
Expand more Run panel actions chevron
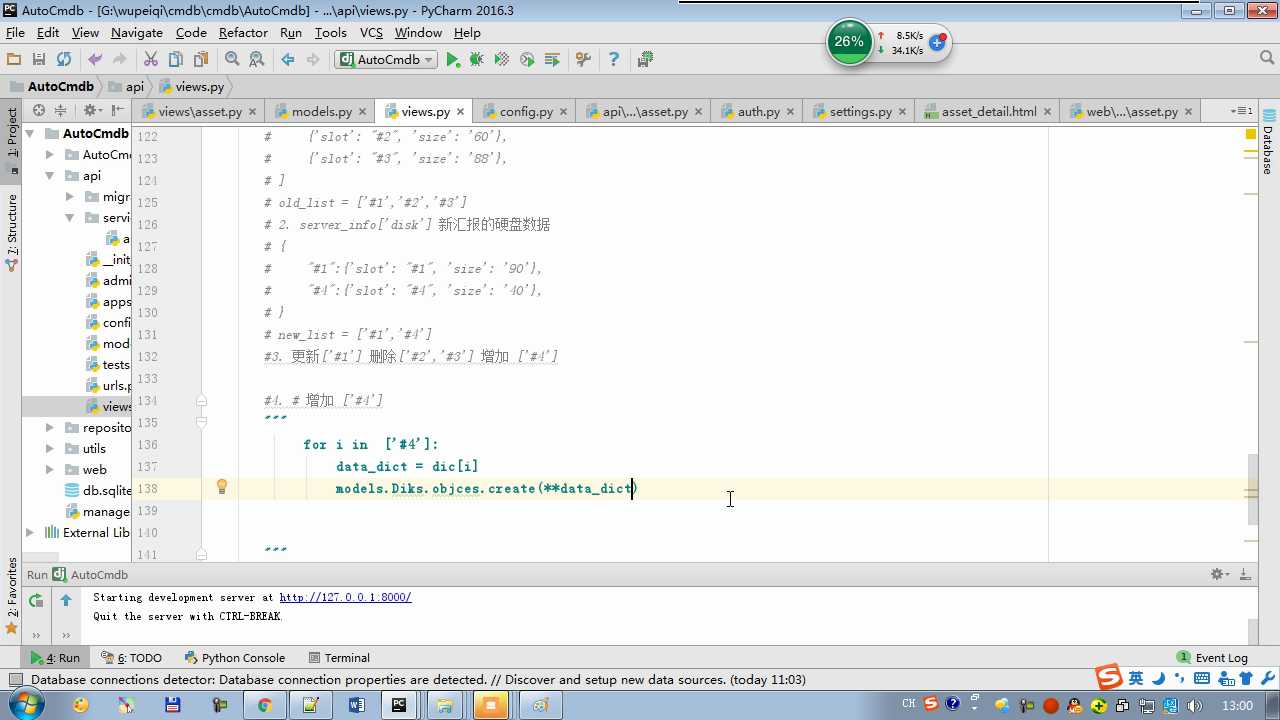click(x=36, y=634)
